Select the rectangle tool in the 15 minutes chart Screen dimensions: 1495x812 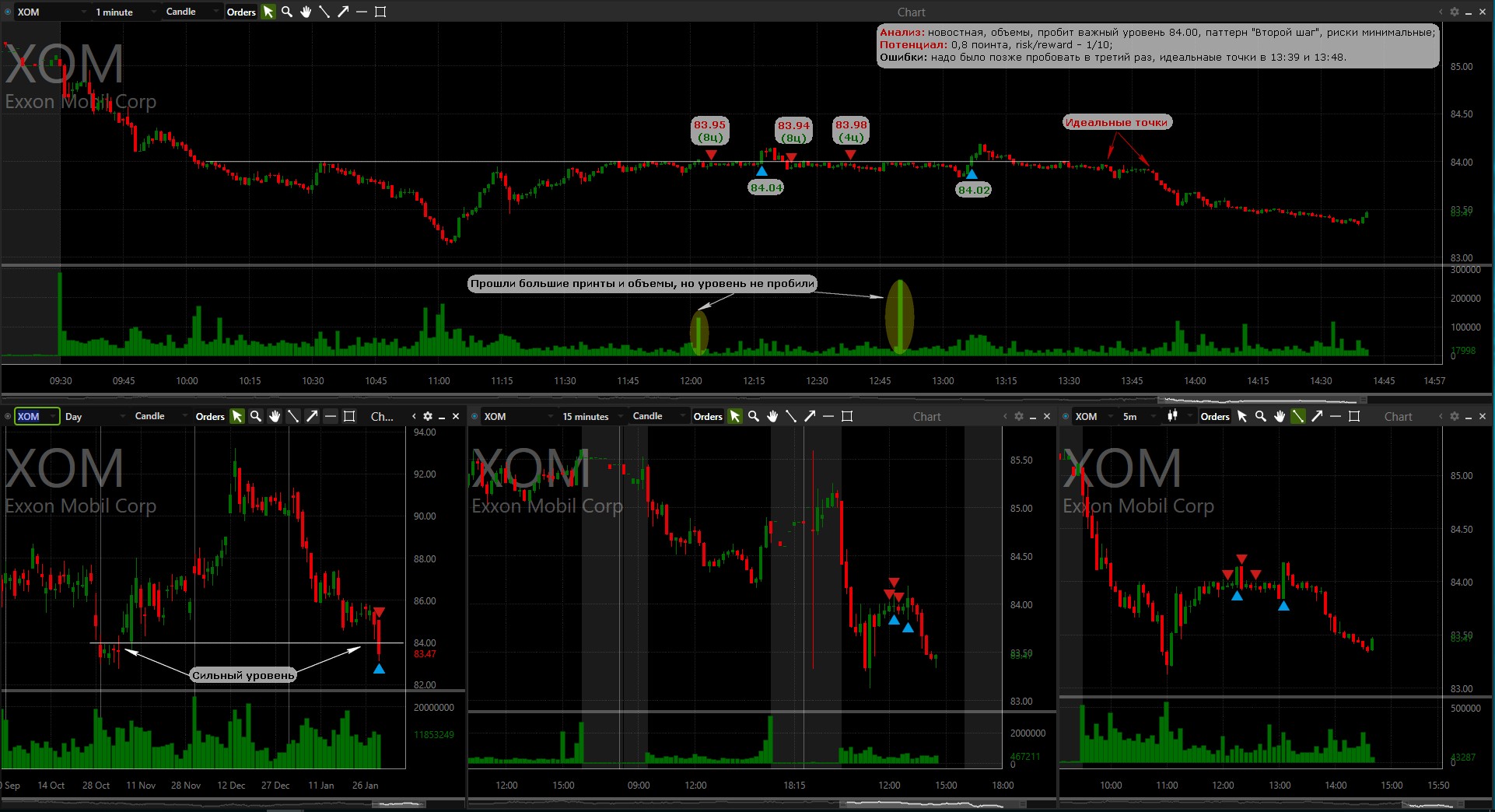pyautogui.click(x=847, y=416)
